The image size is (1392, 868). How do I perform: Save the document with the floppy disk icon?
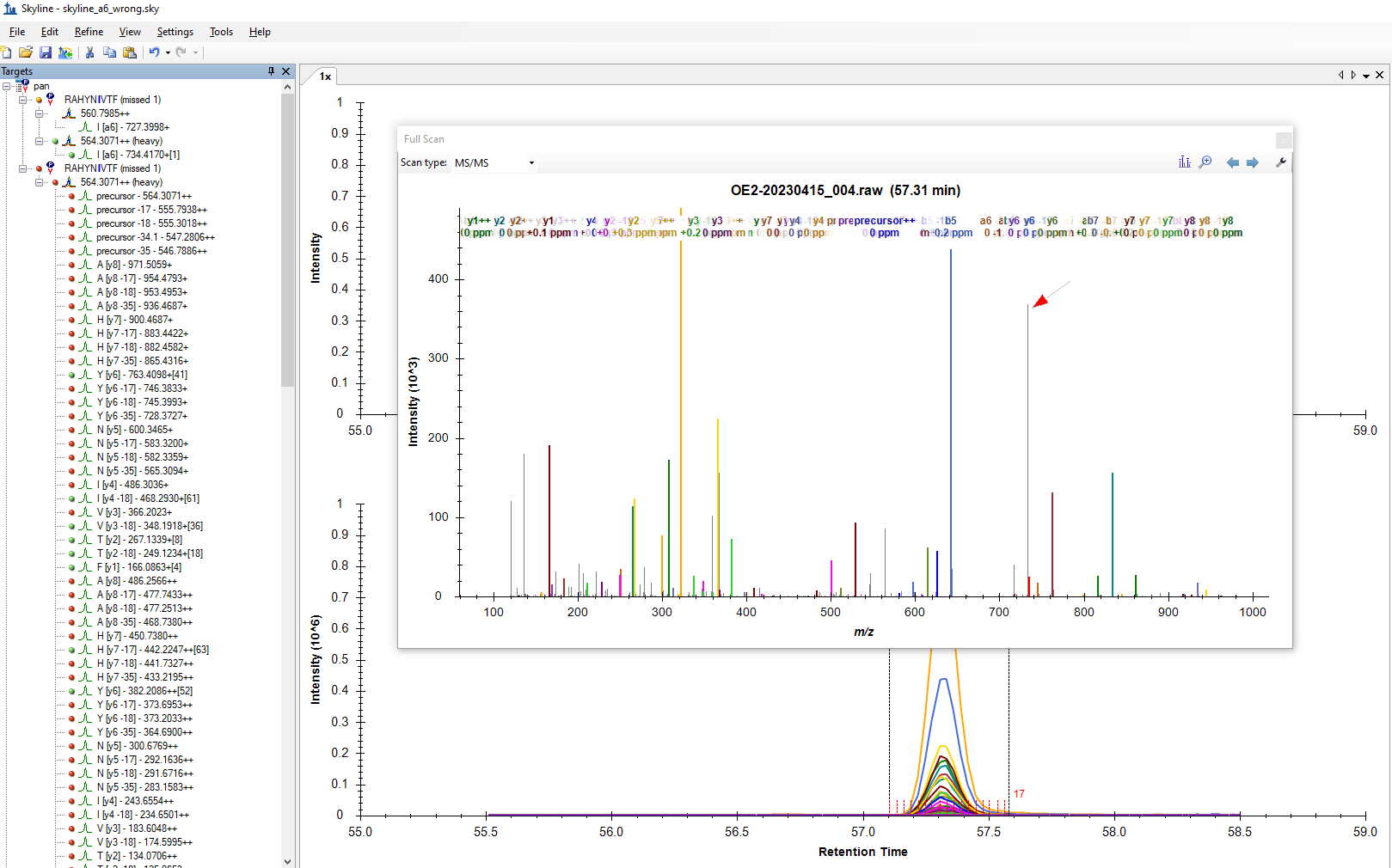click(x=46, y=52)
